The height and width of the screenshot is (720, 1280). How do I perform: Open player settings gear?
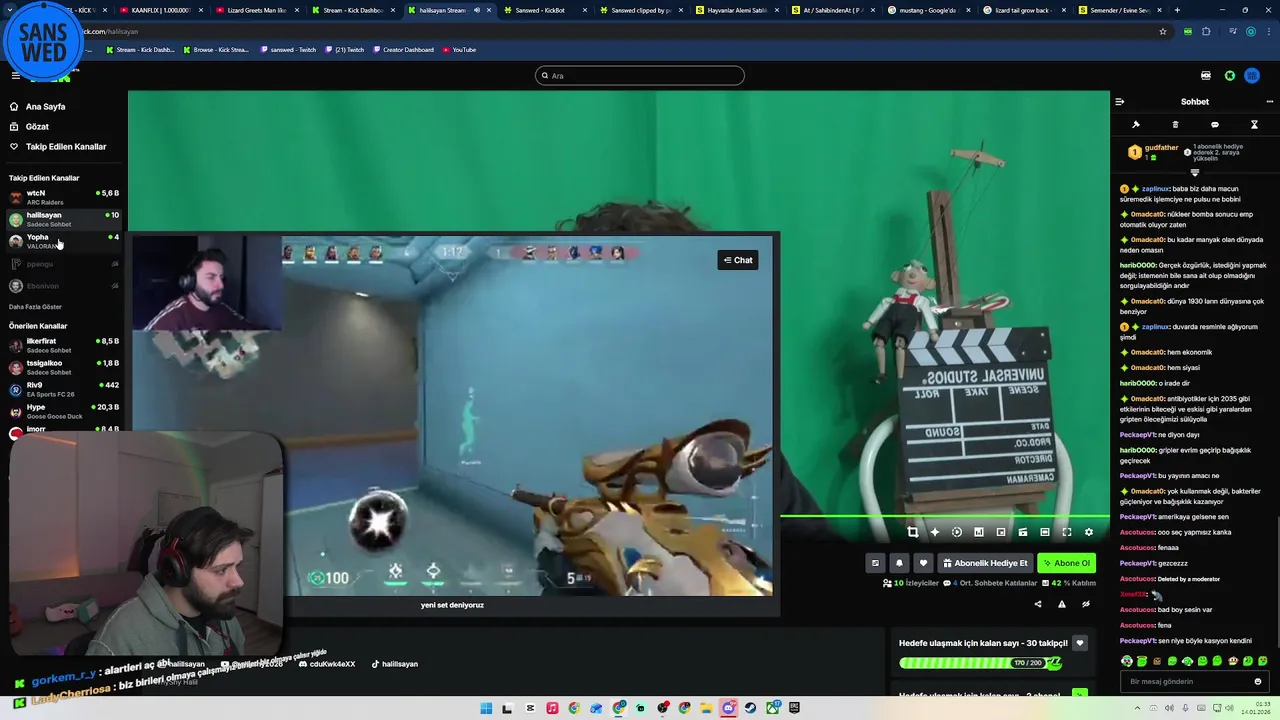(1089, 532)
